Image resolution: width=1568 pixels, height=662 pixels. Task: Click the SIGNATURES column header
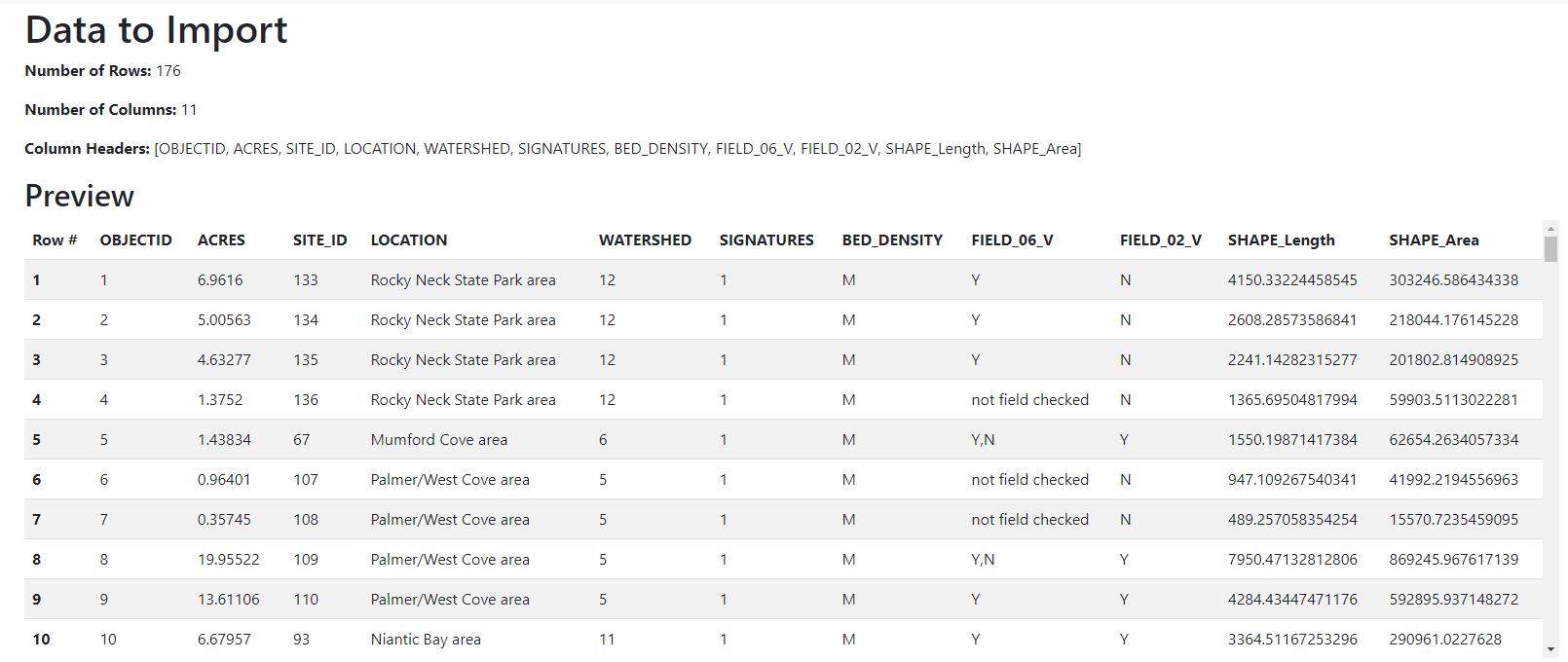(766, 239)
